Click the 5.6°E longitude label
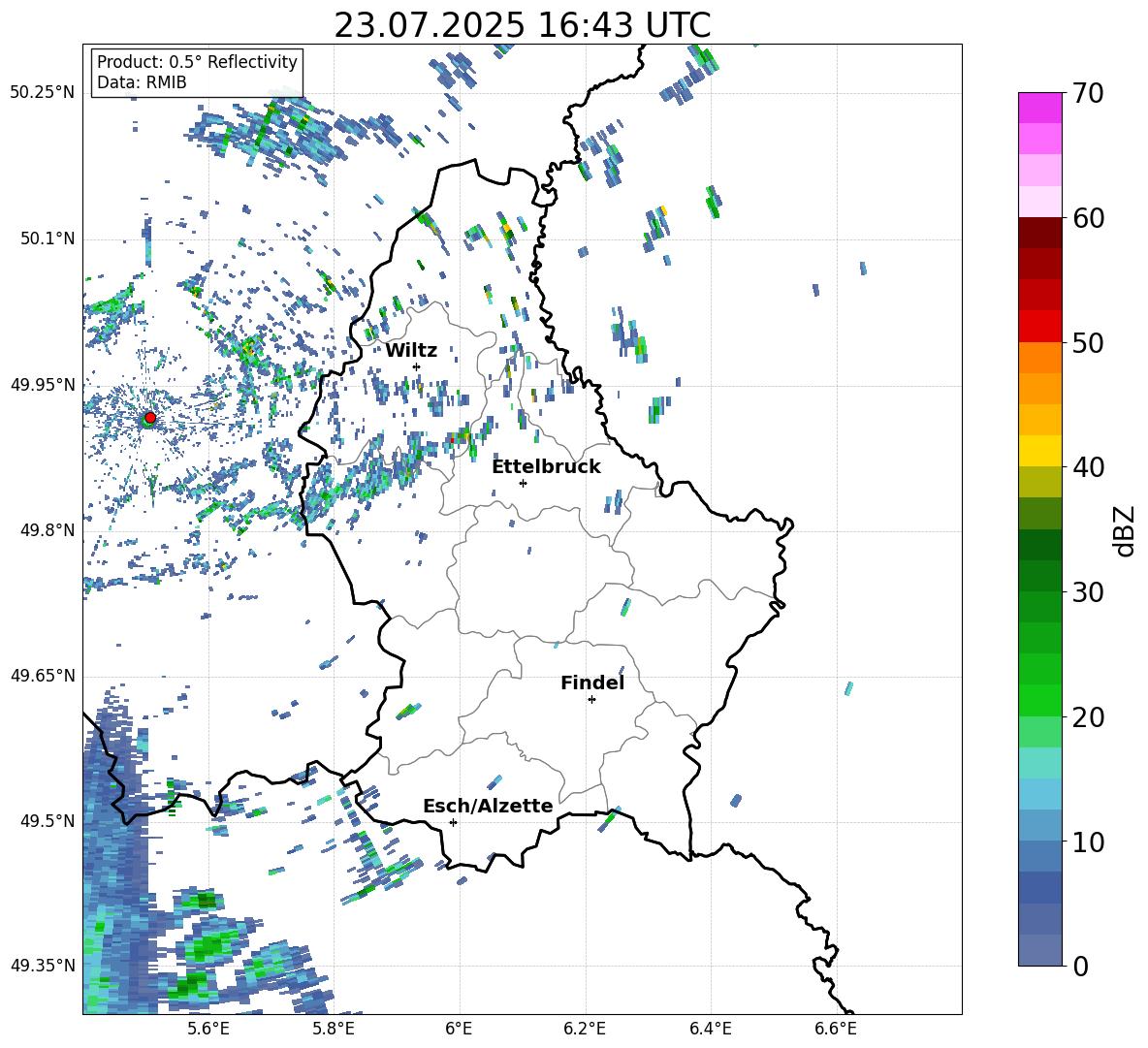Viewport: 1148px width, 1048px height. [208, 1029]
